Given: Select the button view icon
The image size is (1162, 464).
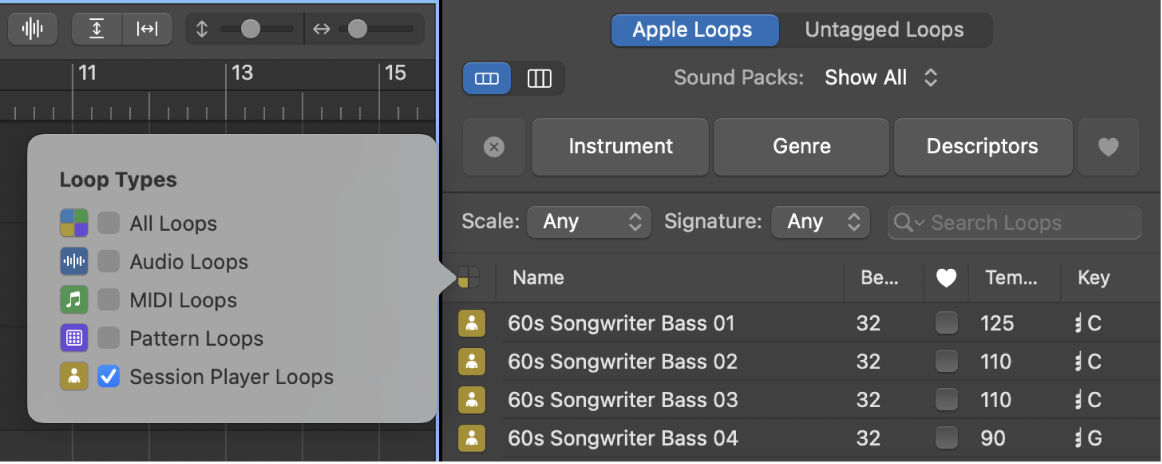Looking at the screenshot, I should coord(487,79).
